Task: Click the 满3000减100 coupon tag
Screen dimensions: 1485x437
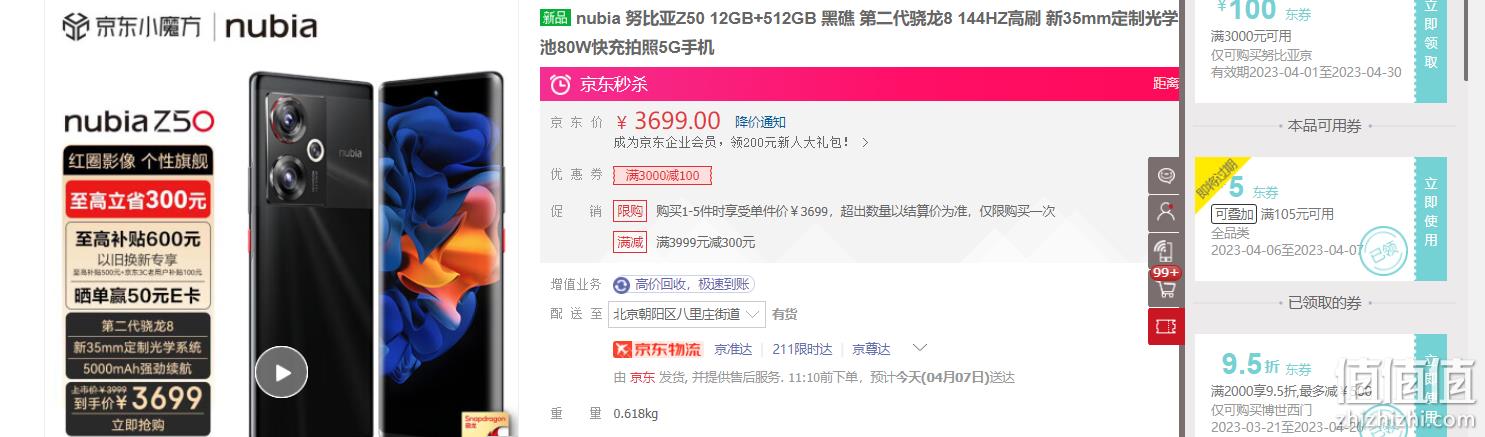Action: click(662, 176)
